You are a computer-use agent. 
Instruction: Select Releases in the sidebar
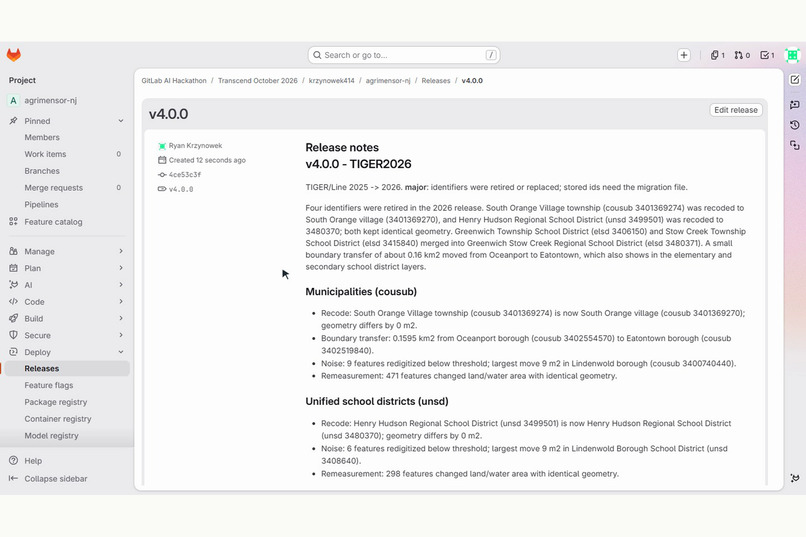click(x=67, y=368)
